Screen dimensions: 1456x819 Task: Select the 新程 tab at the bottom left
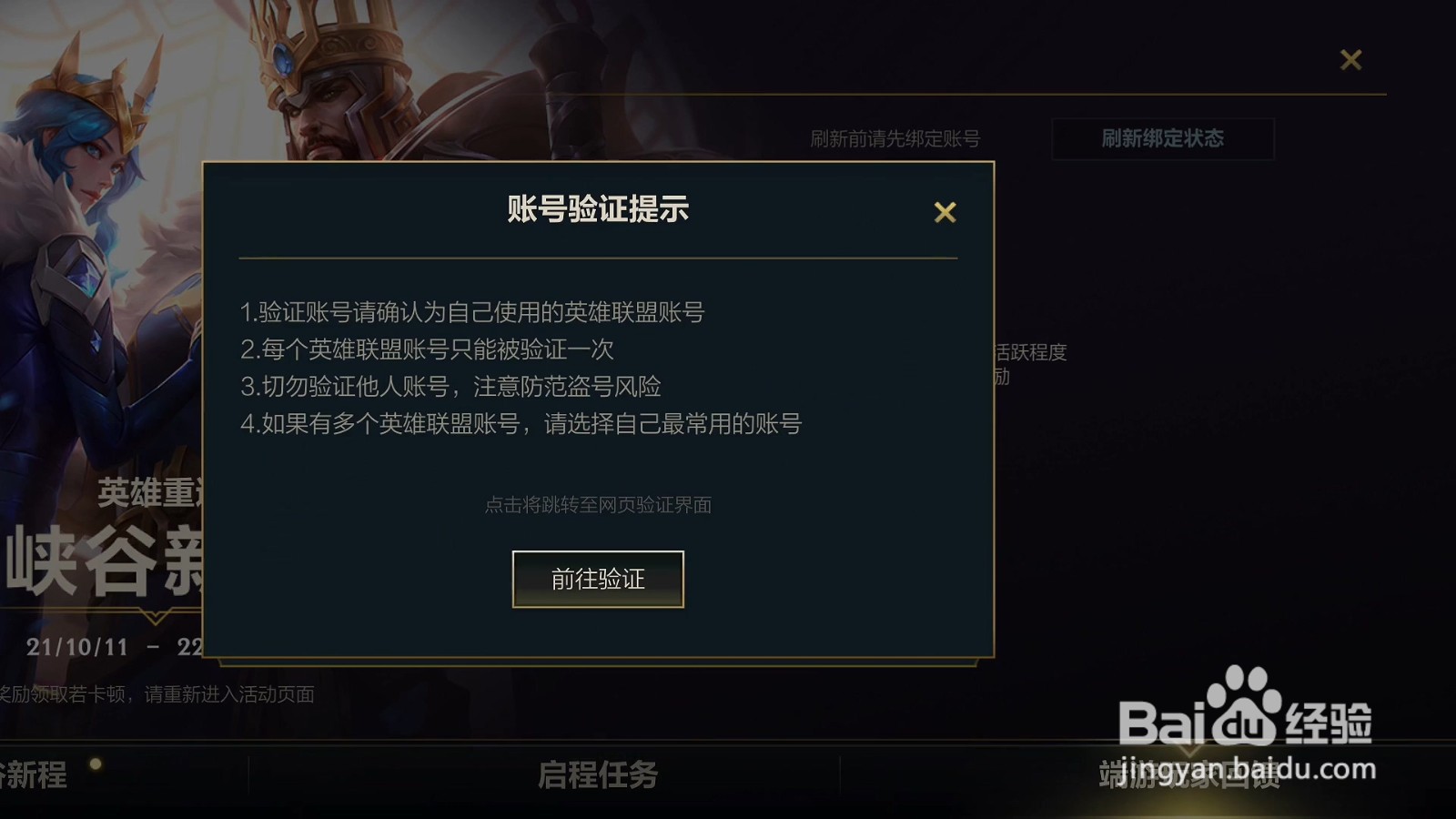point(33,774)
